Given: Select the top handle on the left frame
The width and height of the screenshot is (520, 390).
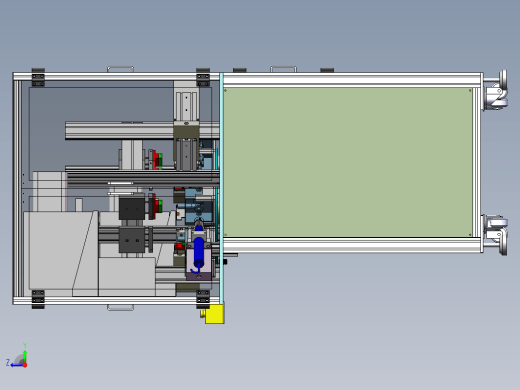Looking at the screenshot, I should [121, 69].
